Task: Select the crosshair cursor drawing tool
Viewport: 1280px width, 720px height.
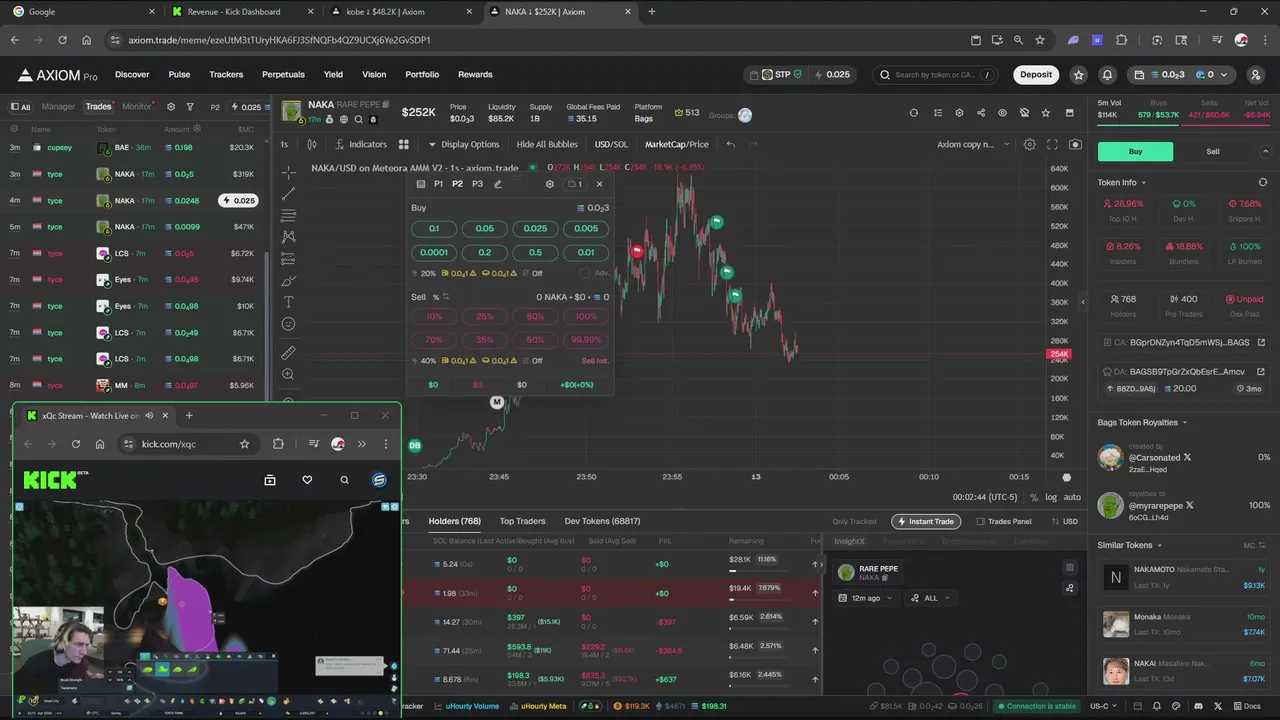Action: tap(288, 173)
